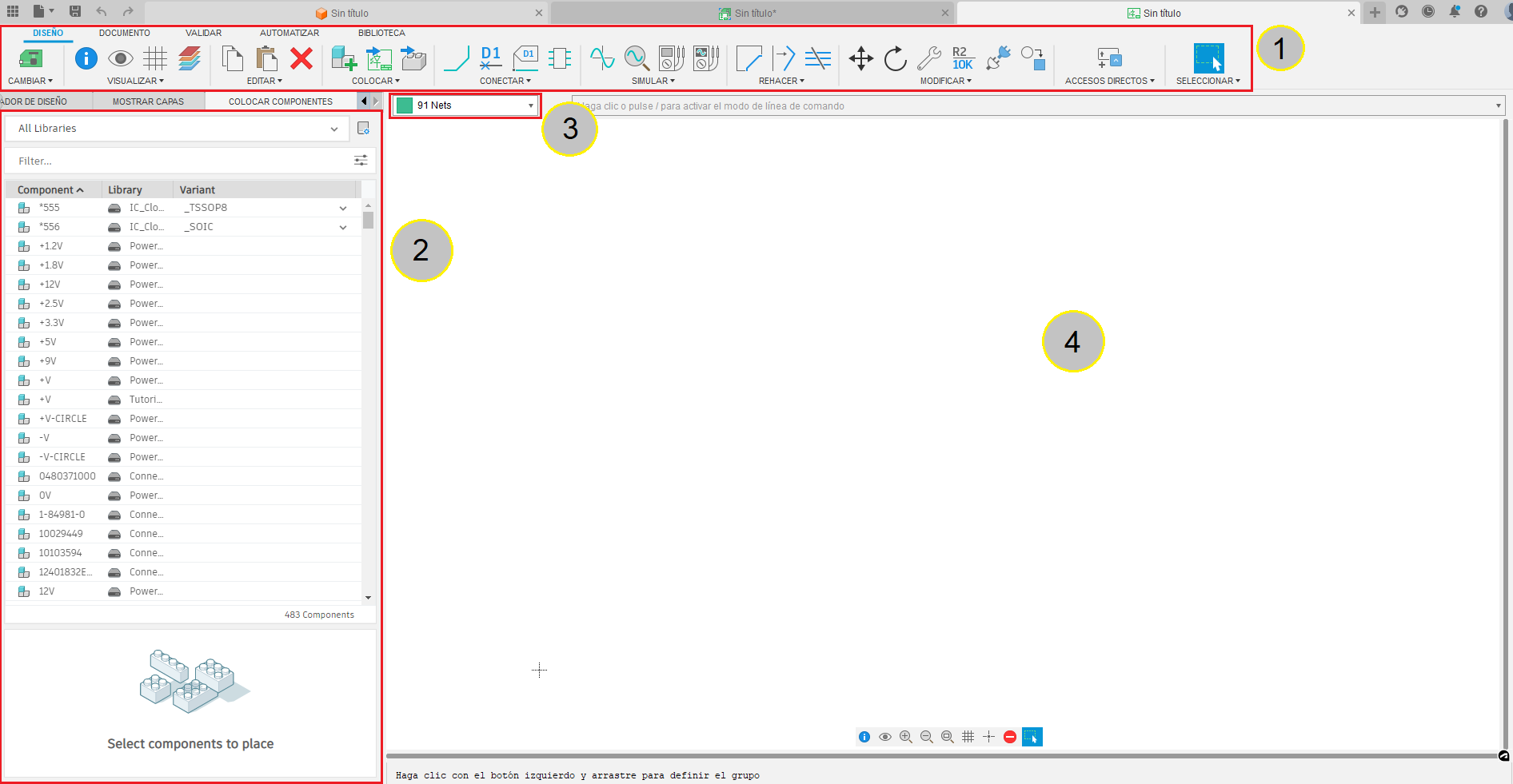The image size is (1513, 784).
Task: Switch to the BIBLIOTECA ribbon tab
Action: [381, 33]
